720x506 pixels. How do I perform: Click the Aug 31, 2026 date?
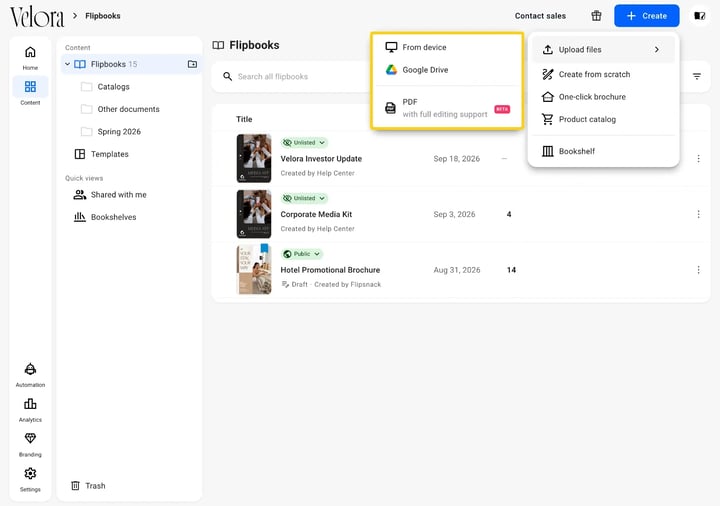pos(456,270)
